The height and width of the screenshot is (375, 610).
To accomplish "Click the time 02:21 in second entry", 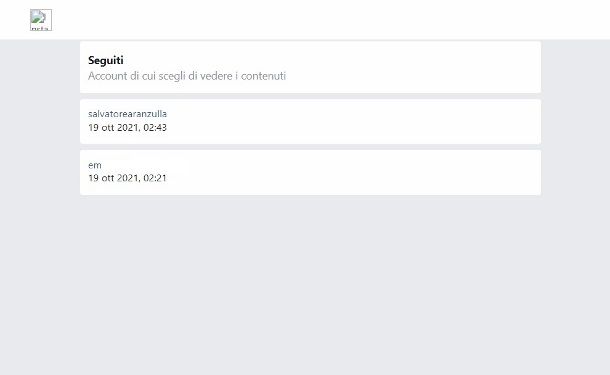I will point(155,178).
